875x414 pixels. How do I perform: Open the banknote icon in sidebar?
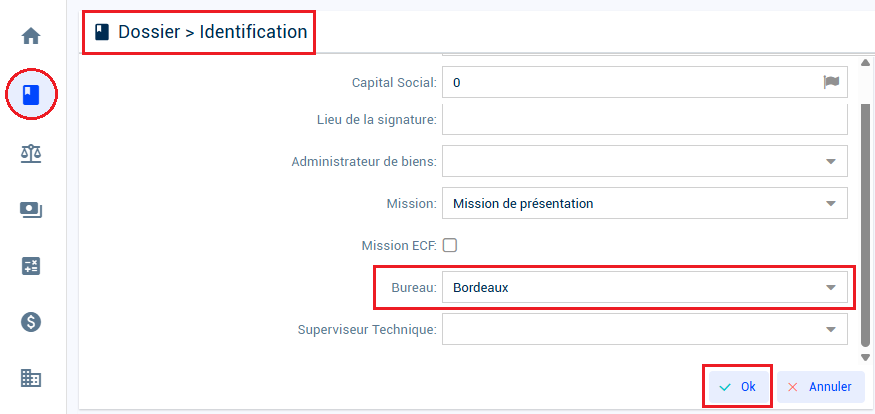point(31,210)
